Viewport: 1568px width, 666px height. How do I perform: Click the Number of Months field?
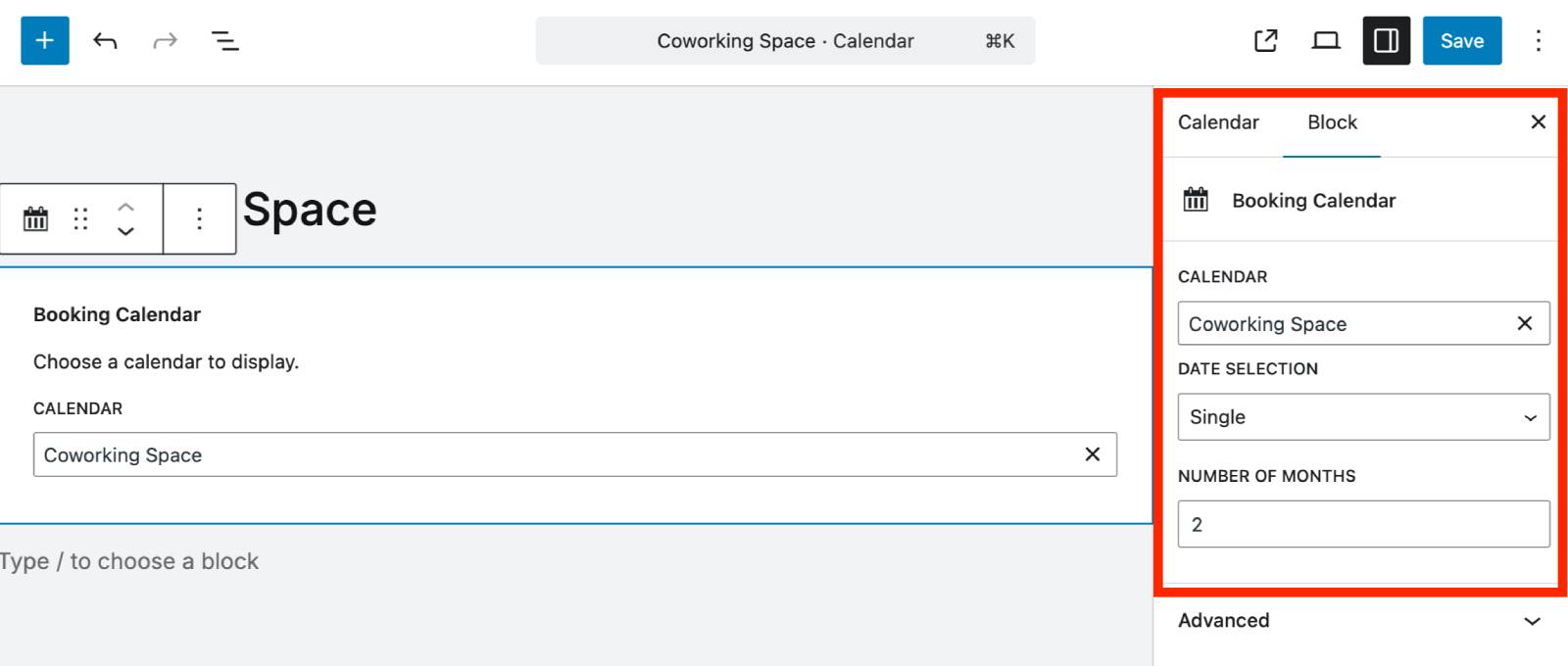point(1363,524)
